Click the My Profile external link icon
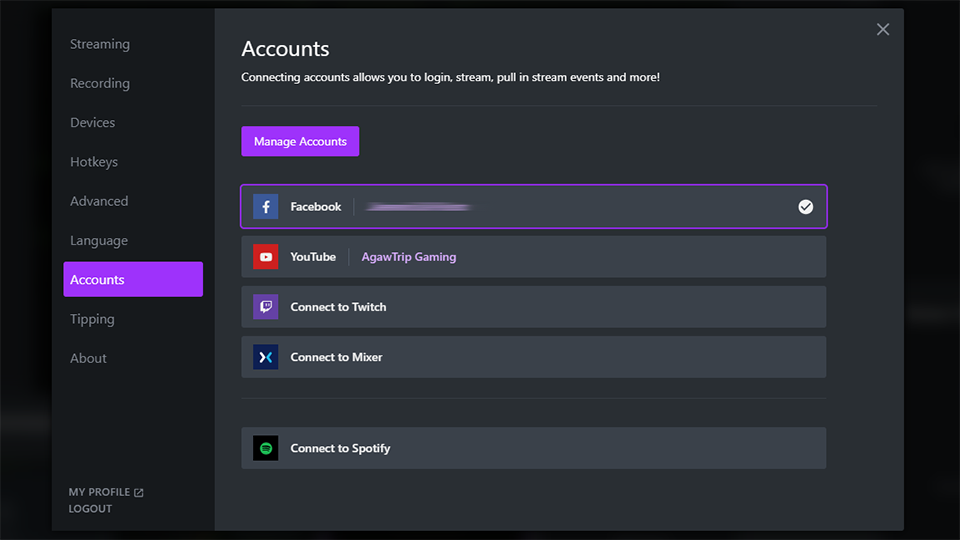The width and height of the screenshot is (960, 540). coord(139,492)
